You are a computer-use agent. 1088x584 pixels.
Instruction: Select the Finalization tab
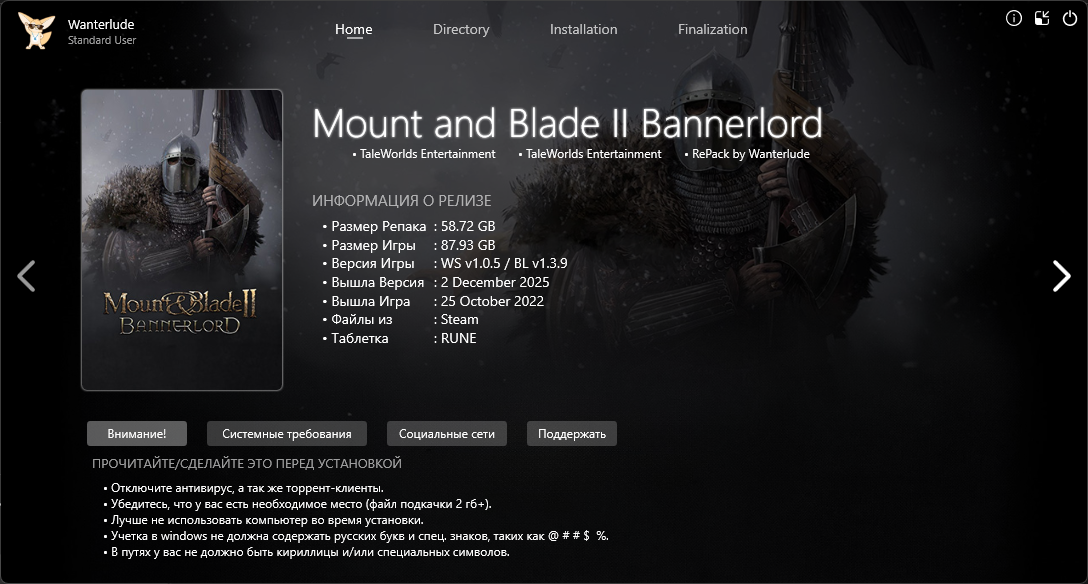click(713, 29)
